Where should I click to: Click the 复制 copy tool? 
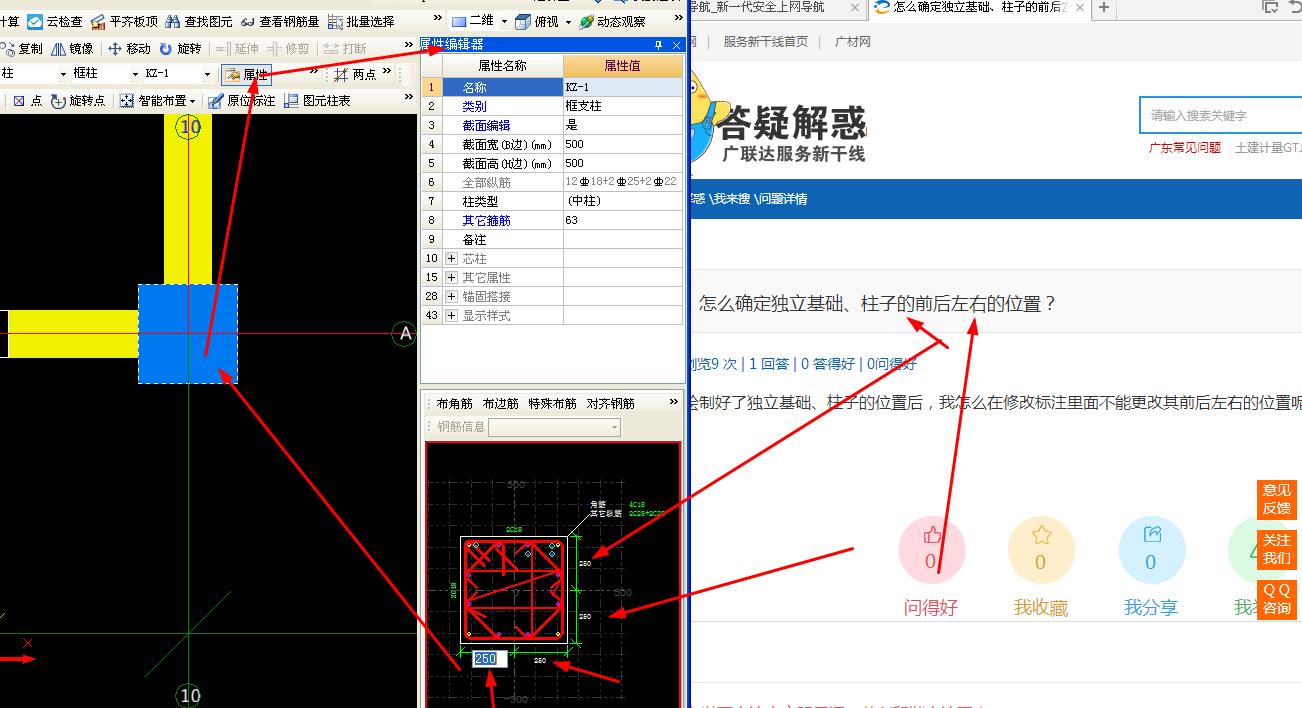(22, 48)
